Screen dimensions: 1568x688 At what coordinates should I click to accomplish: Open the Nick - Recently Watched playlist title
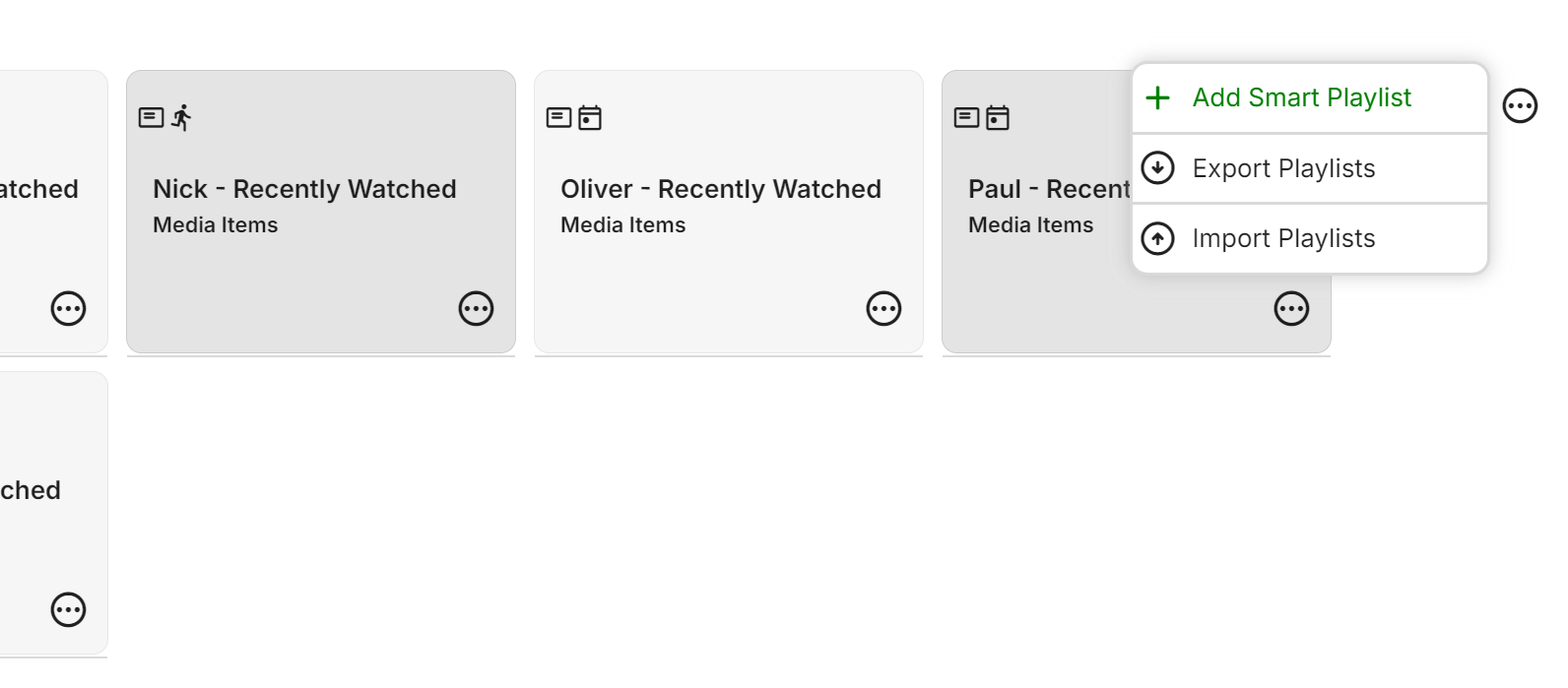pos(304,189)
